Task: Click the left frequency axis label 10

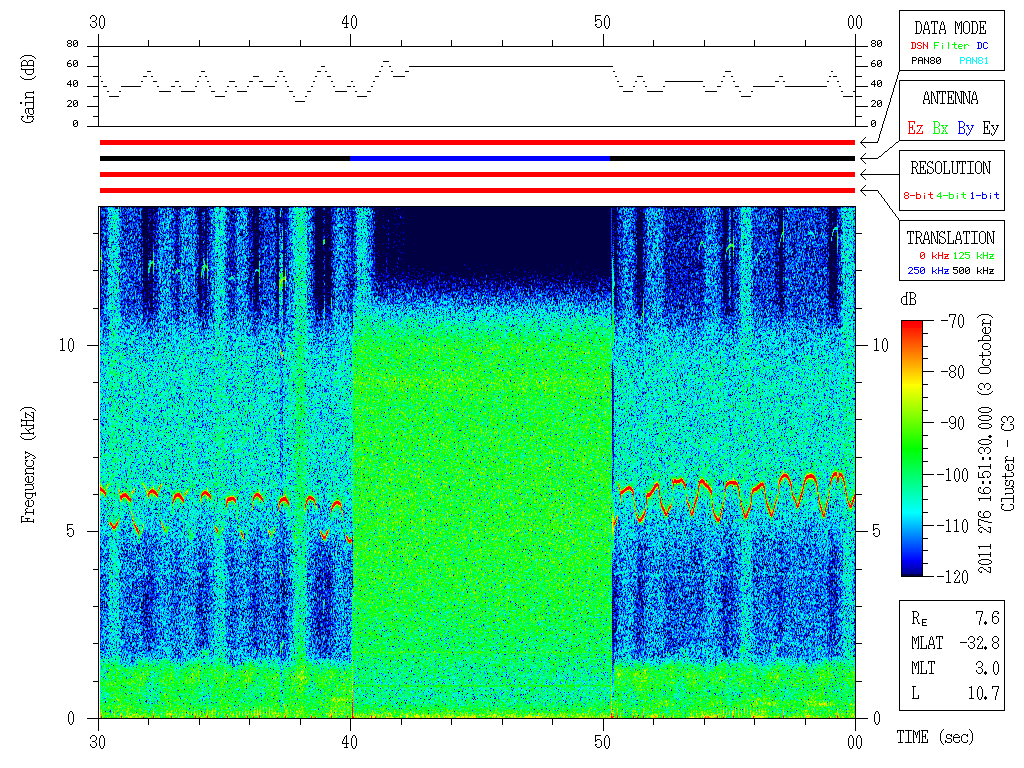Action: (67, 345)
